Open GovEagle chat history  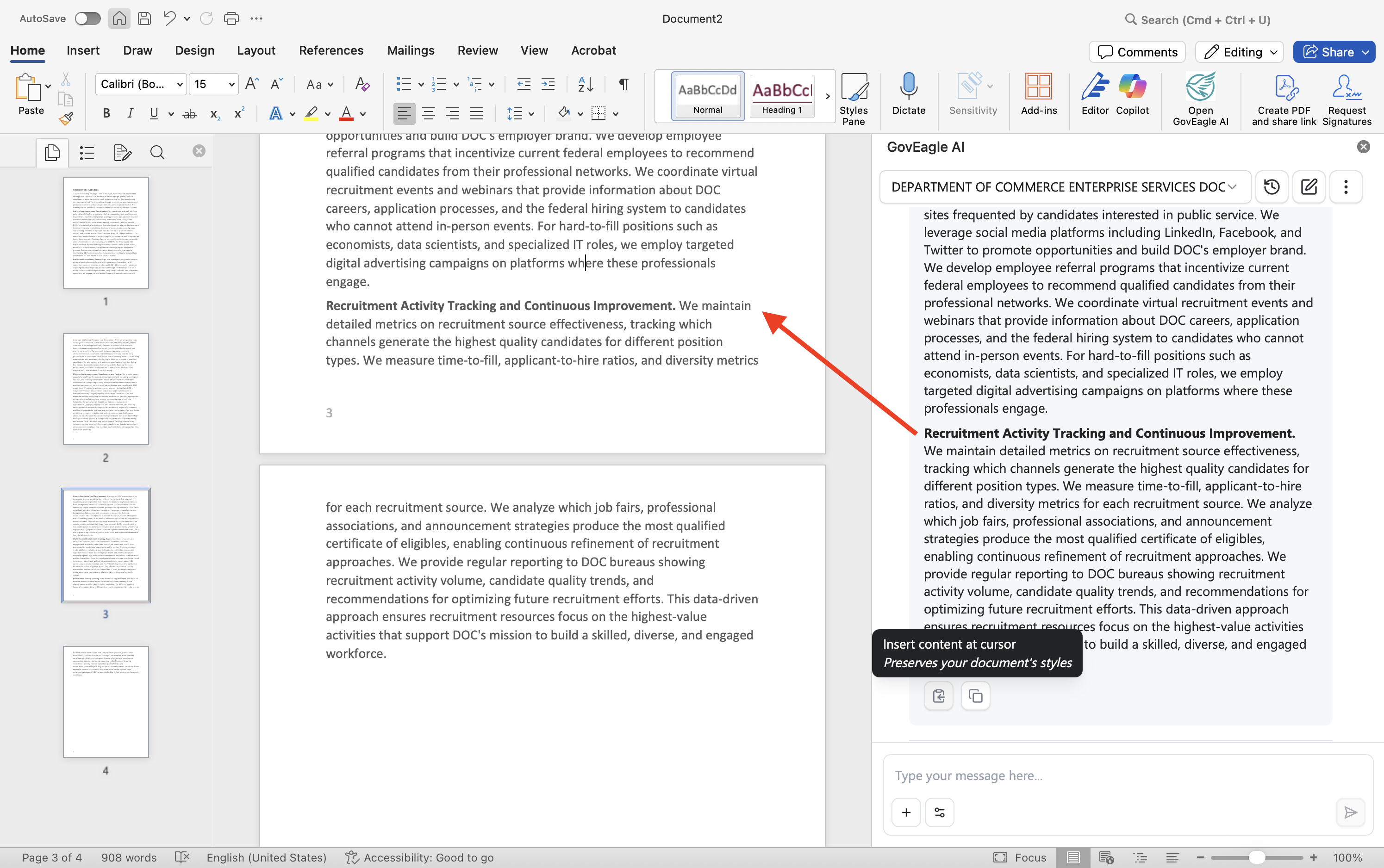1272,186
